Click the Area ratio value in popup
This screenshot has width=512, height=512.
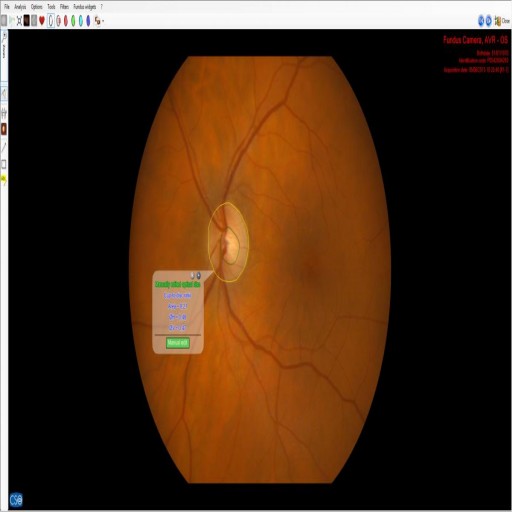pos(178,306)
